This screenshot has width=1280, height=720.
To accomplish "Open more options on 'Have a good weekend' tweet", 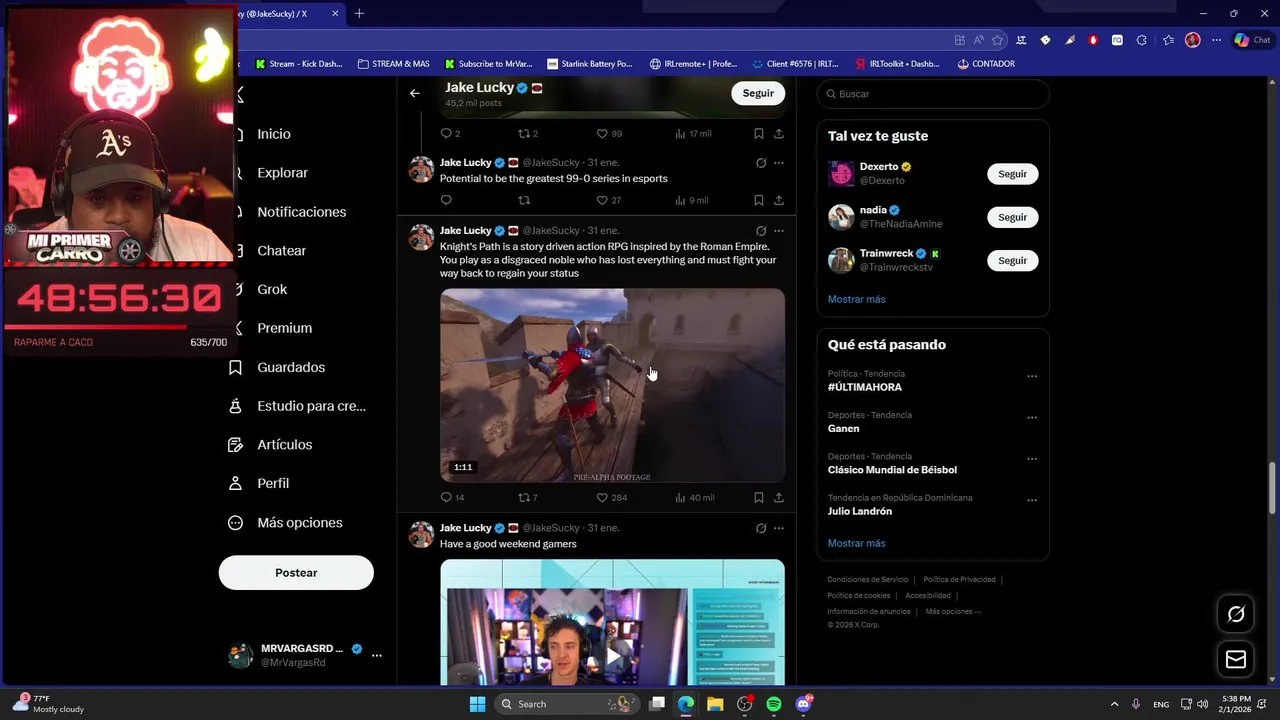I will (x=778, y=528).
